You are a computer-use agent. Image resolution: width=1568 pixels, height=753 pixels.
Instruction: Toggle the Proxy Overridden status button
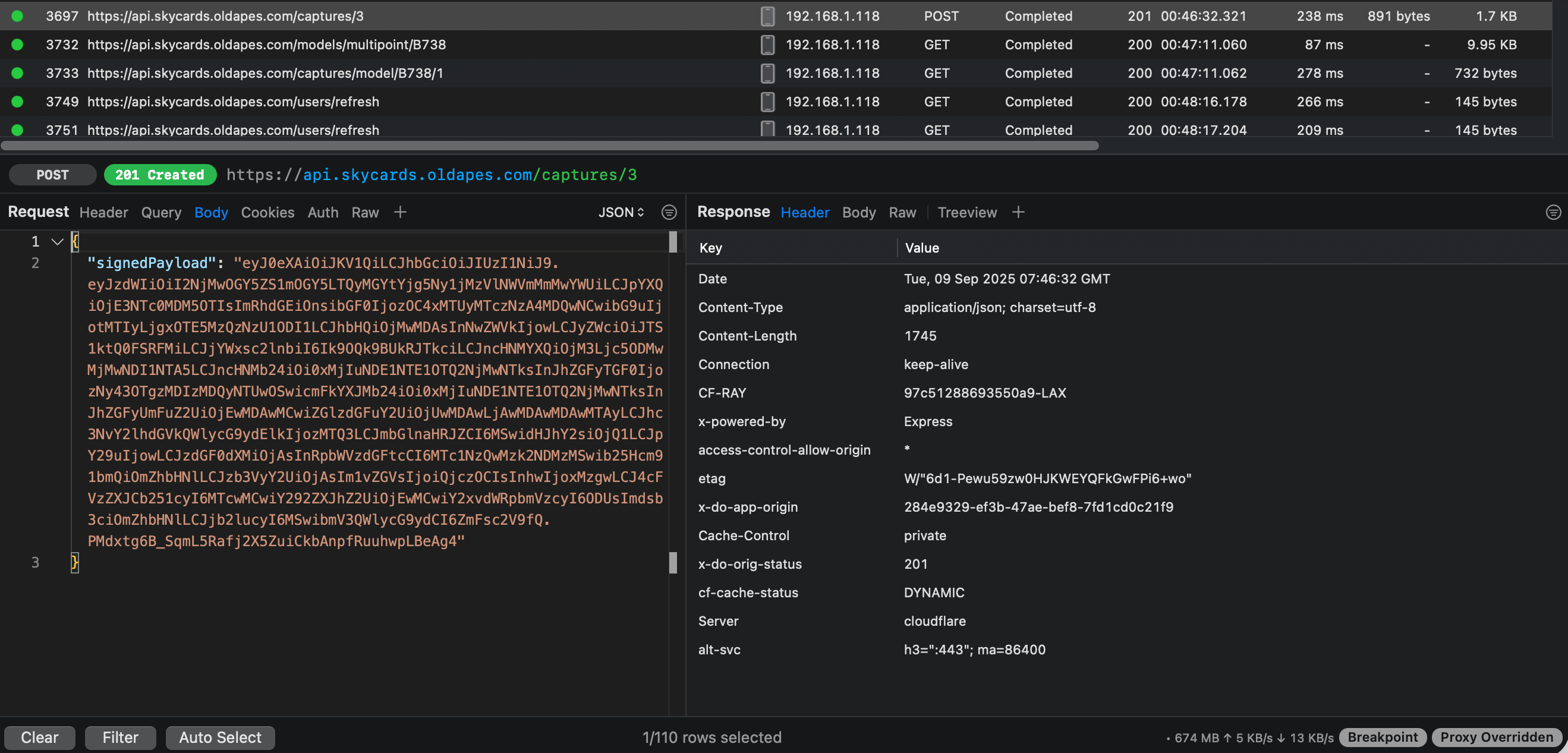1496,737
